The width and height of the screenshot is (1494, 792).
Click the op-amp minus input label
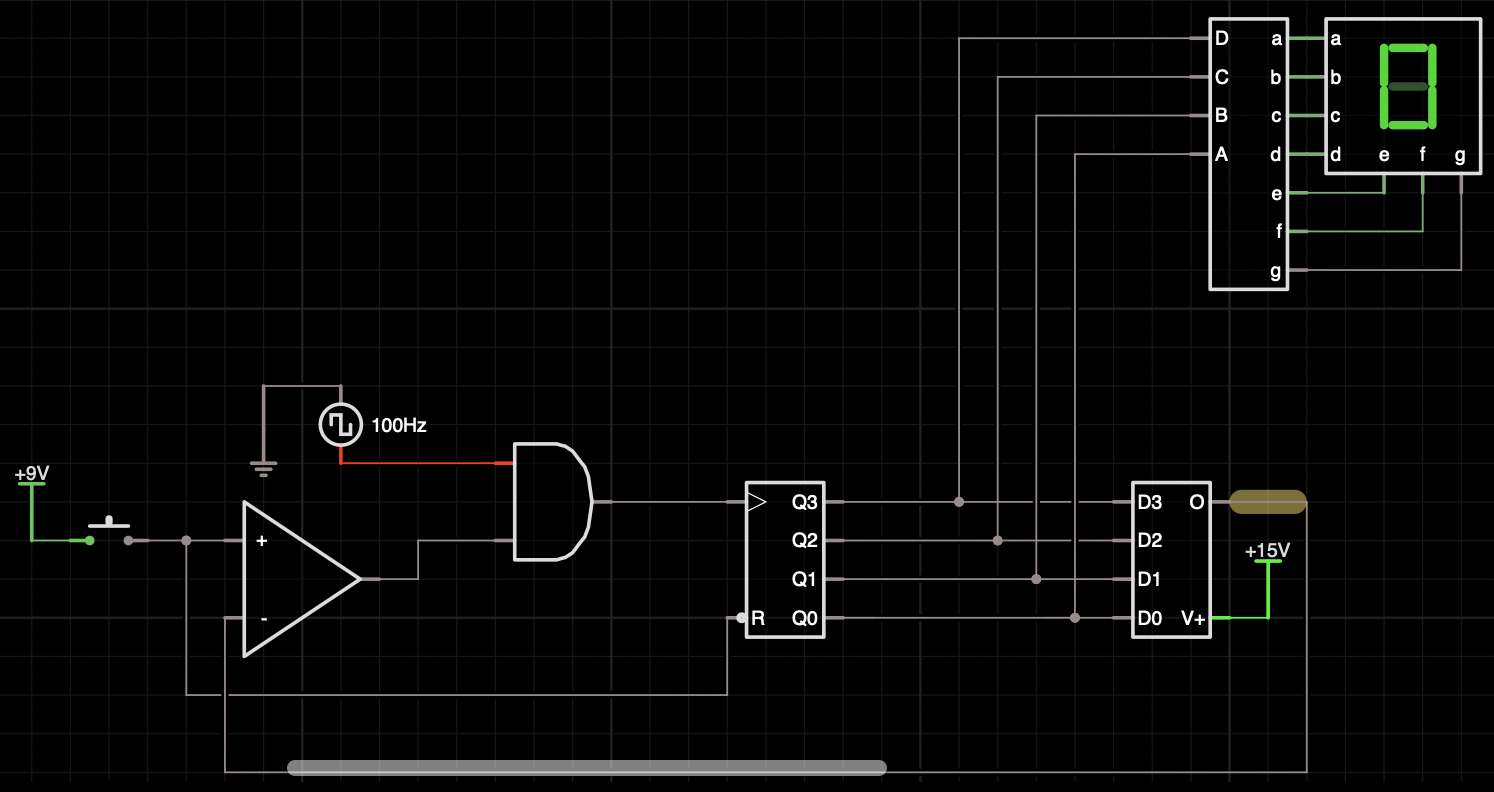263,618
